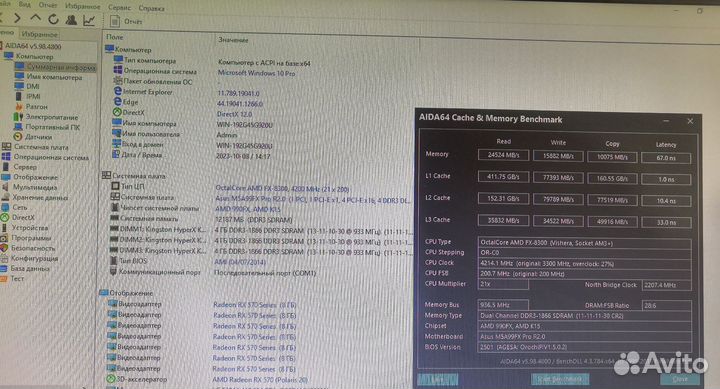
Task: Open AMD Radeon RX 570 (Polaris 20) link
Action: click(x=260, y=380)
